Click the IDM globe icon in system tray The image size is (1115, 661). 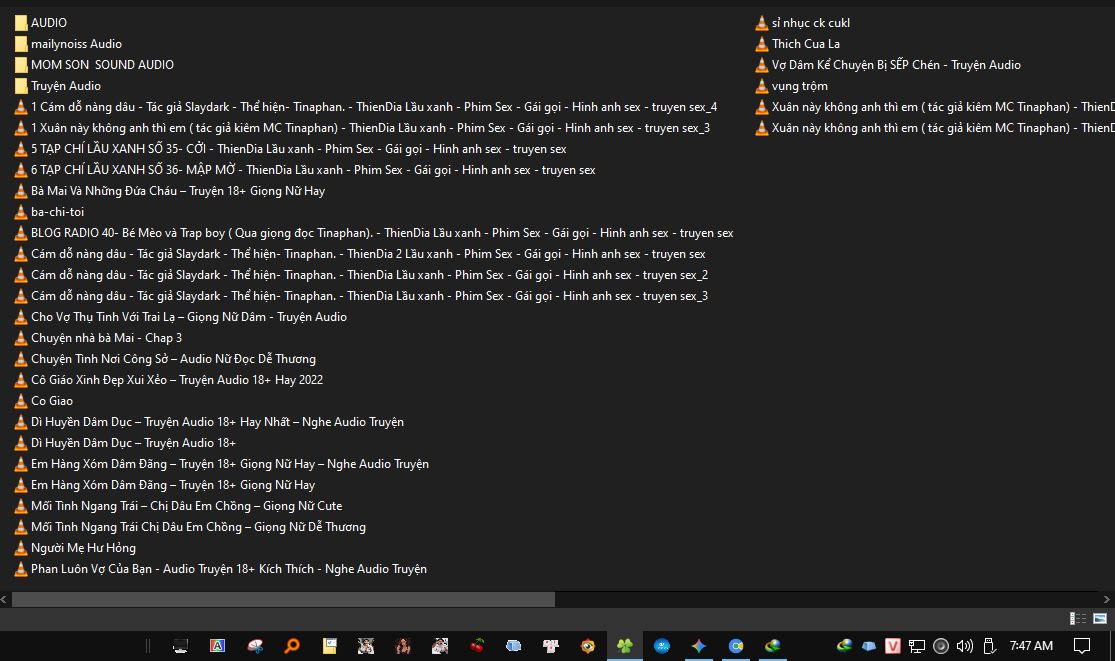844,645
